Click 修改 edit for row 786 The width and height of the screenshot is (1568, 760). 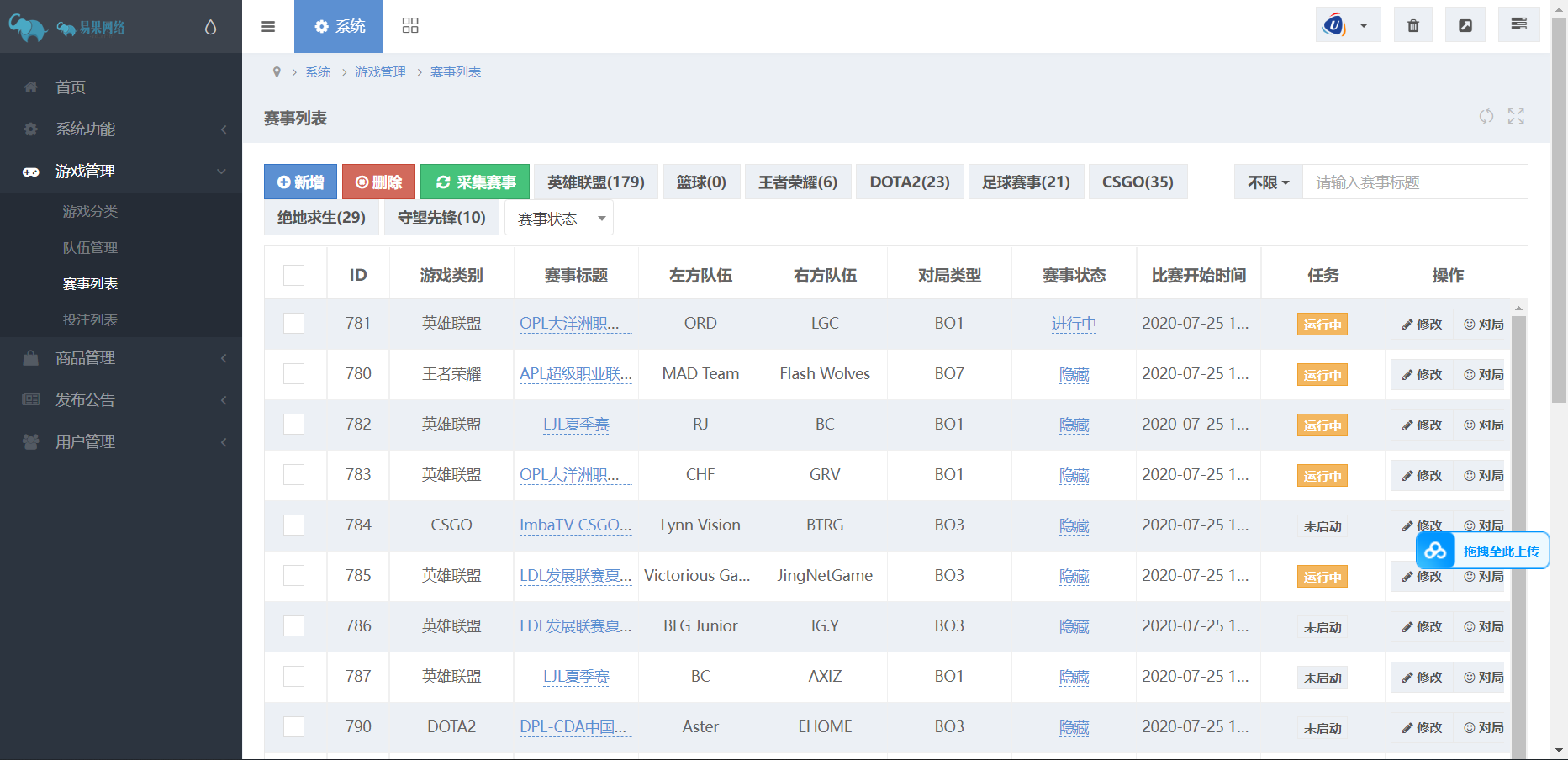[1422, 627]
